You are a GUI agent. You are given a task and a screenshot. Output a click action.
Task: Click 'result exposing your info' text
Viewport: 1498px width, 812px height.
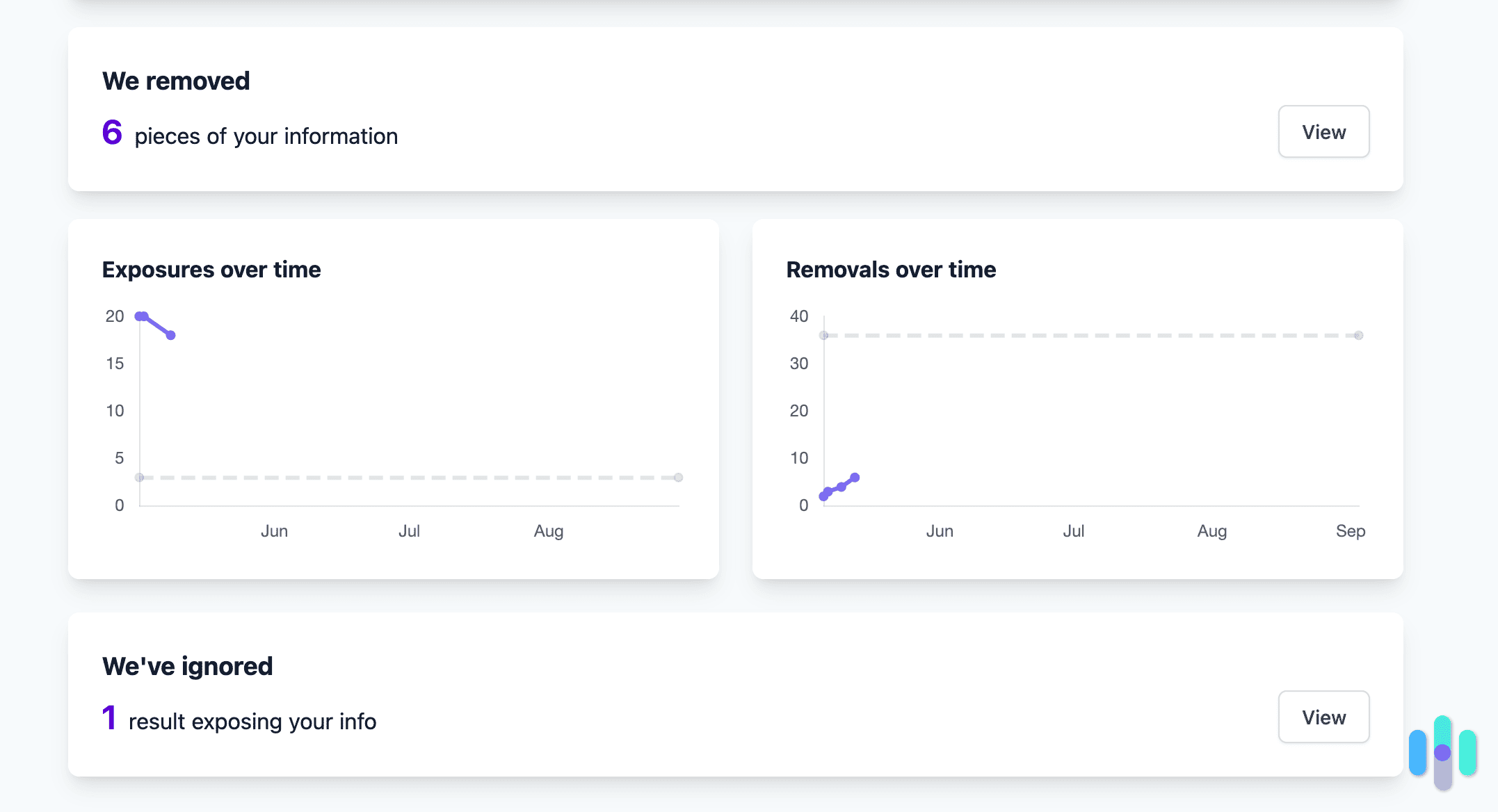tap(252, 722)
